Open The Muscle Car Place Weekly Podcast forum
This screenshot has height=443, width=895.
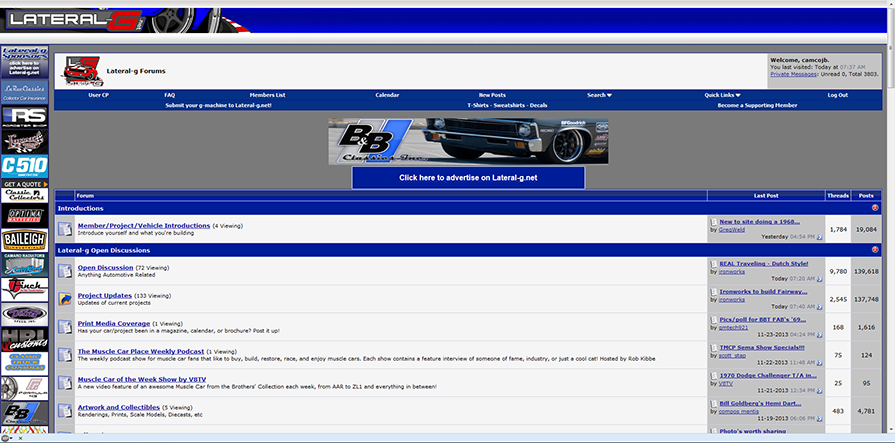tap(141, 351)
